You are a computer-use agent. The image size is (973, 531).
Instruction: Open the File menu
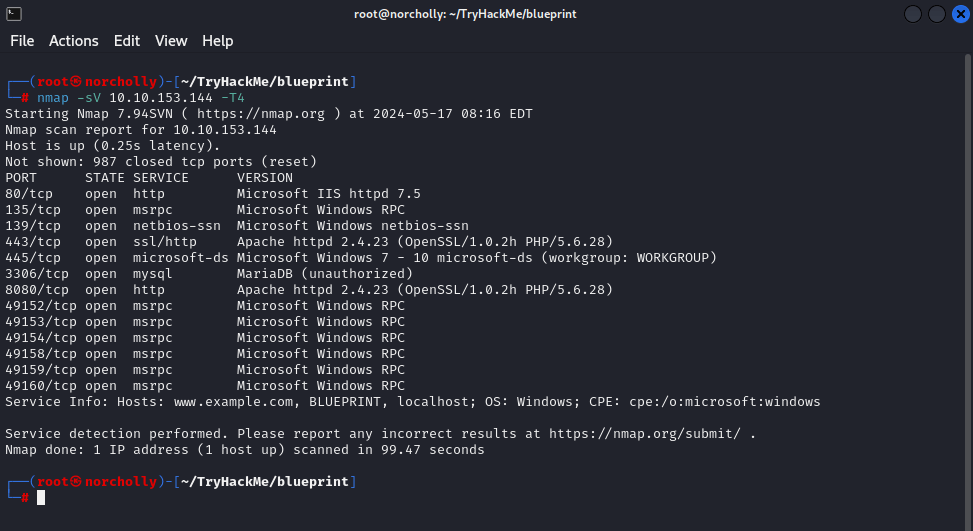point(22,41)
